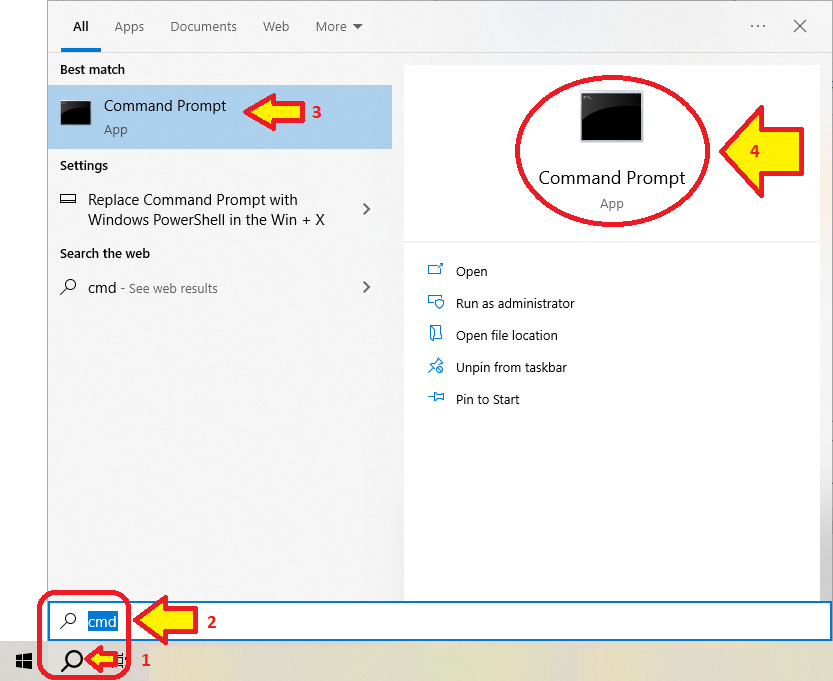Click magnifier icon inside search box
833x681 pixels.
coord(68,620)
